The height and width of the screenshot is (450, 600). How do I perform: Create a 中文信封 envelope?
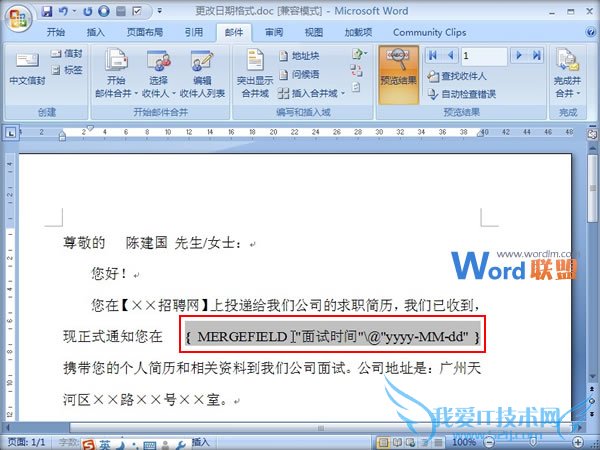(27, 68)
